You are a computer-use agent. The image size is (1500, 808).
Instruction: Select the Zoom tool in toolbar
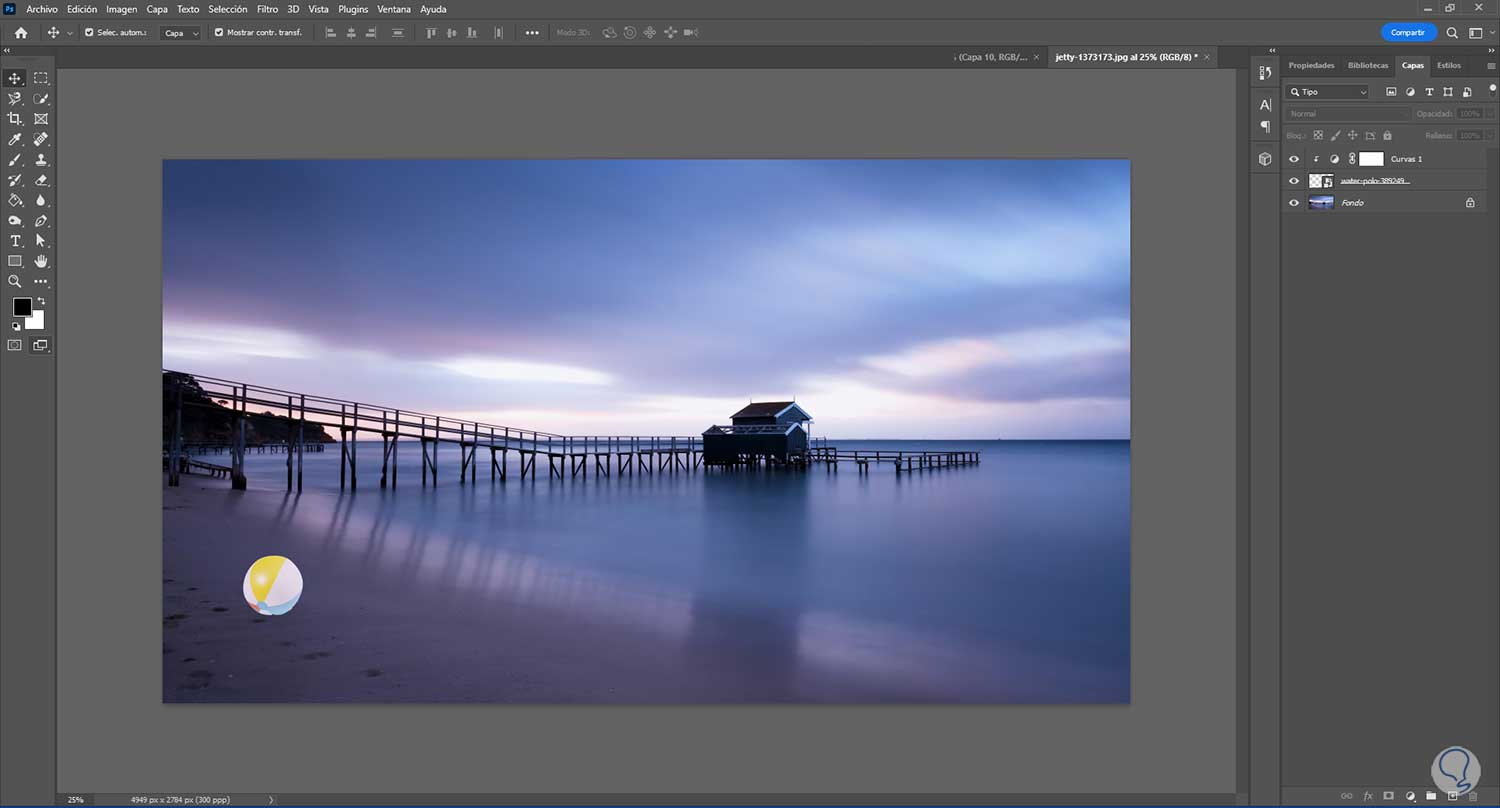15,282
